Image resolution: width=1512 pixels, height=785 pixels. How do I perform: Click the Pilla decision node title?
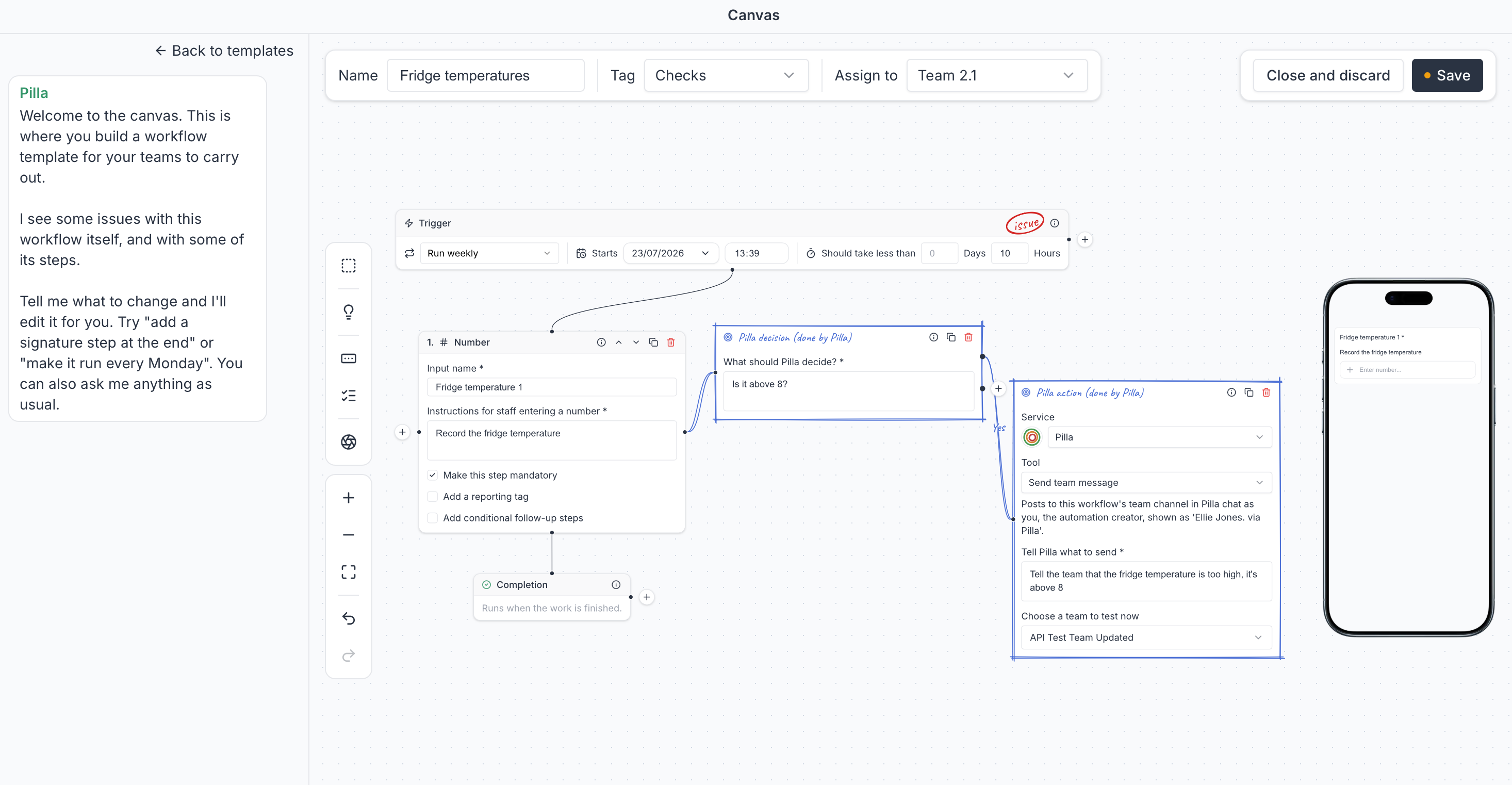click(795, 338)
